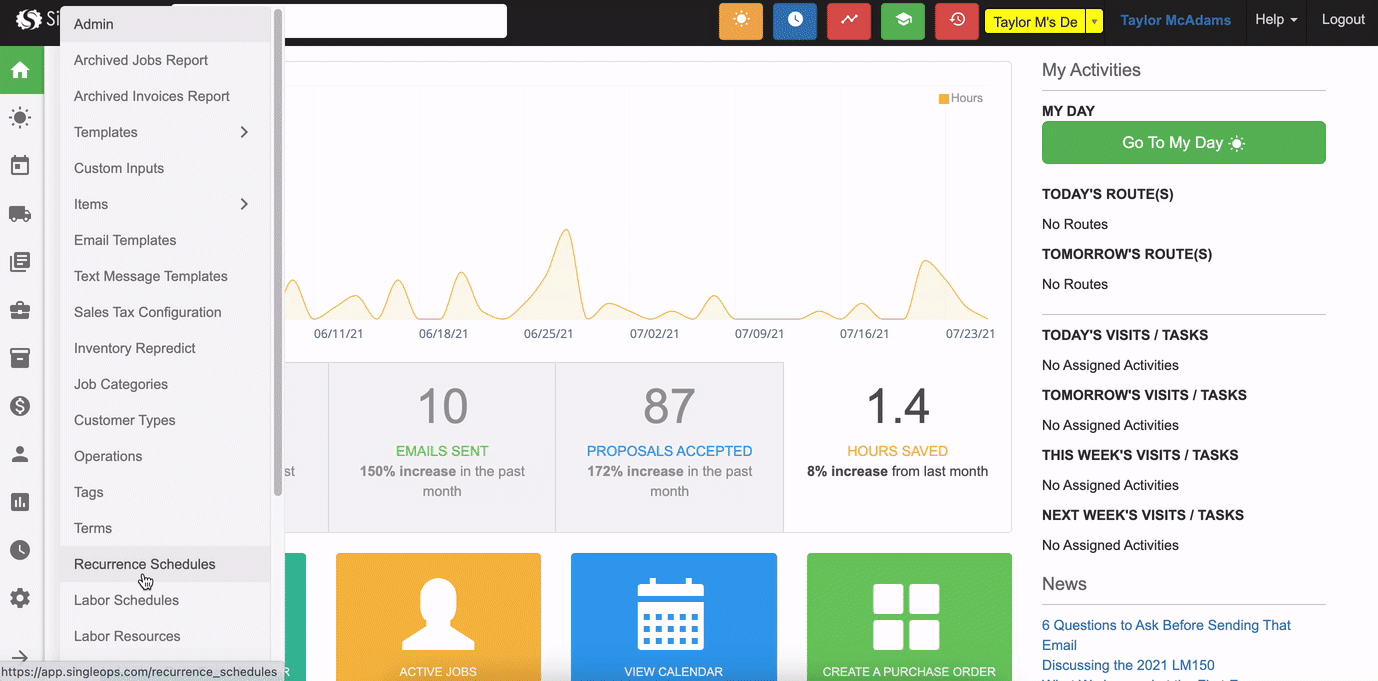Image resolution: width=1378 pixels, height=681 pixels.
Task: Click the dollar sign icon in the sidebar
Action: coord(20,406)
